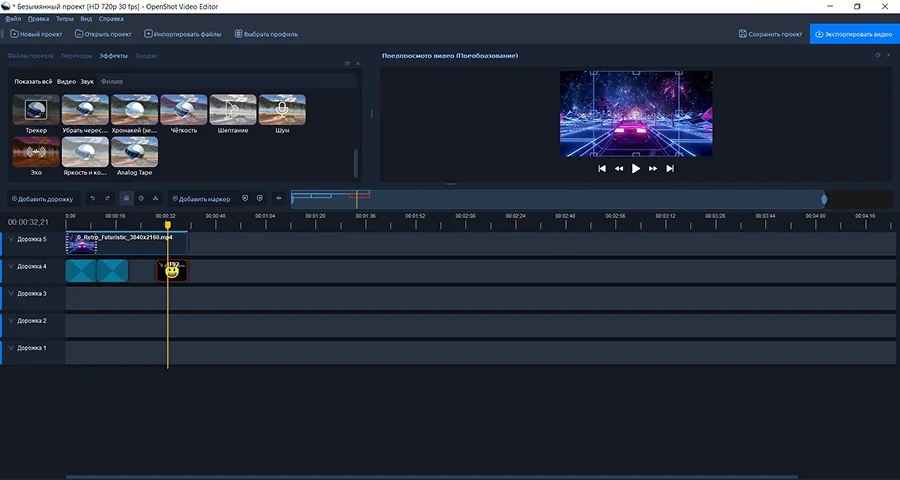Expand the Дорожка 5 track chevron
This screenshot has height=480, width=900.
pos(11,239)
